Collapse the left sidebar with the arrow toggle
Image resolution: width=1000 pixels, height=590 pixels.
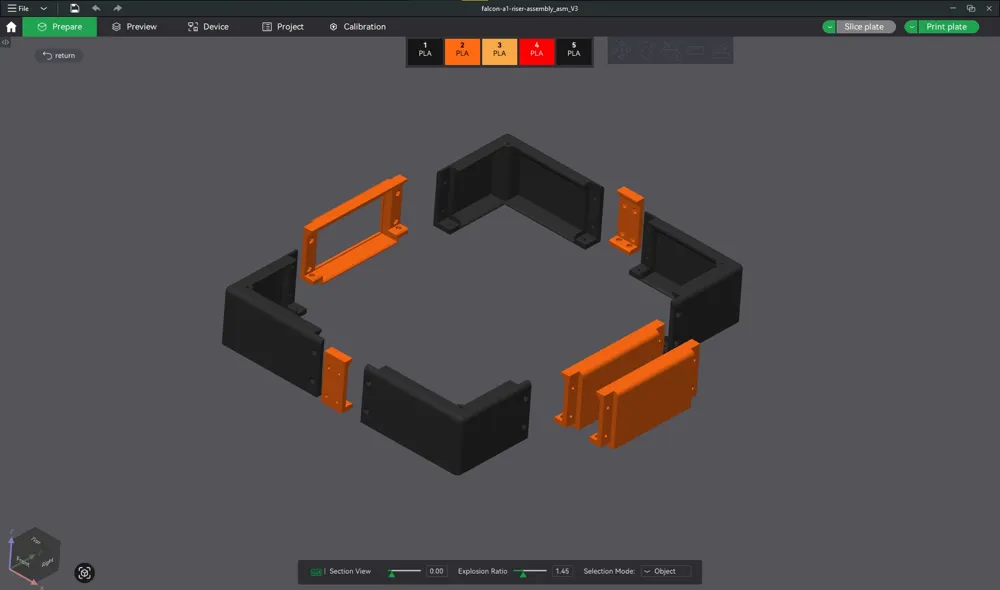5,42
